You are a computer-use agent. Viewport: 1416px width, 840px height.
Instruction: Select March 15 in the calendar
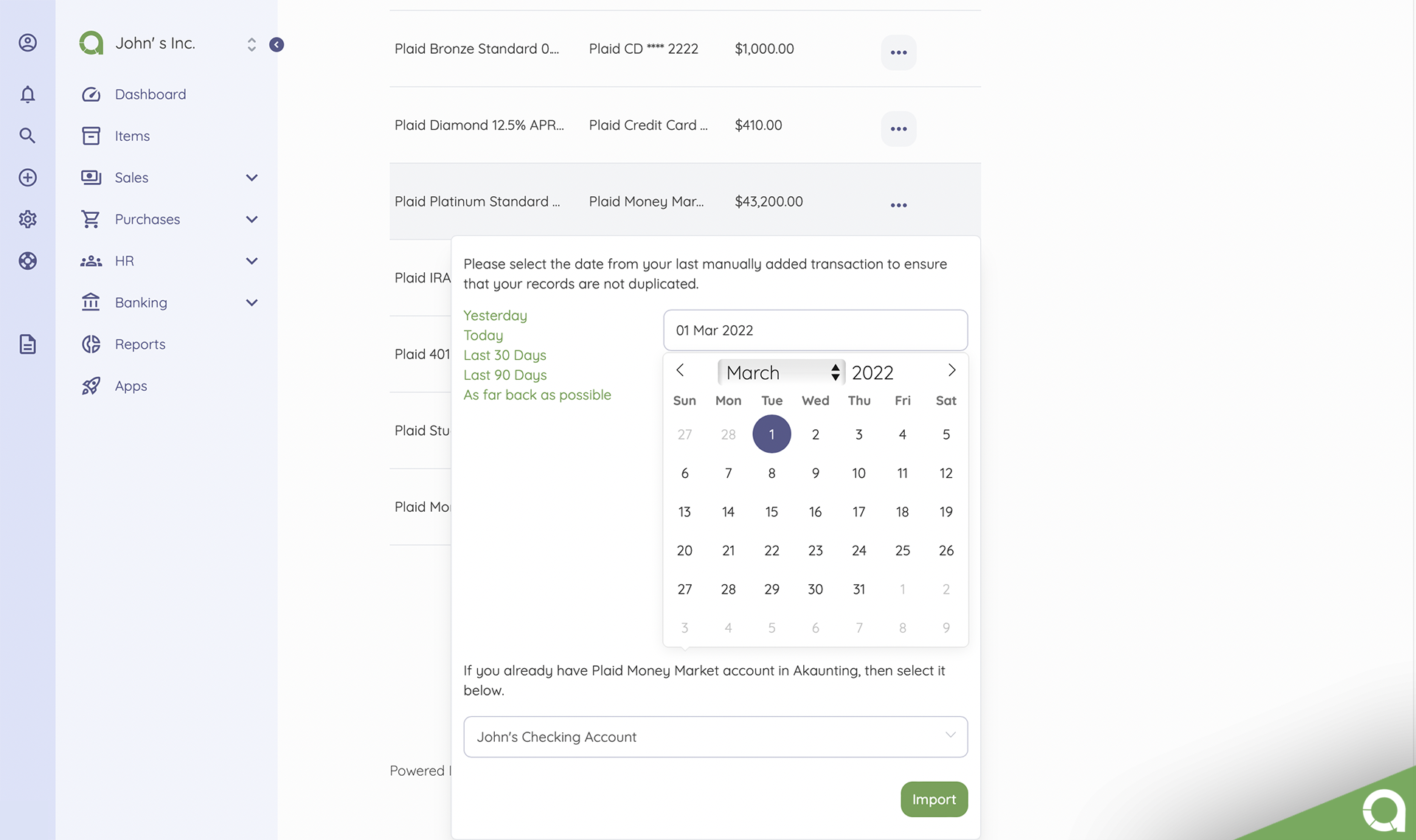pyautogui.click(x=771, y=512)
